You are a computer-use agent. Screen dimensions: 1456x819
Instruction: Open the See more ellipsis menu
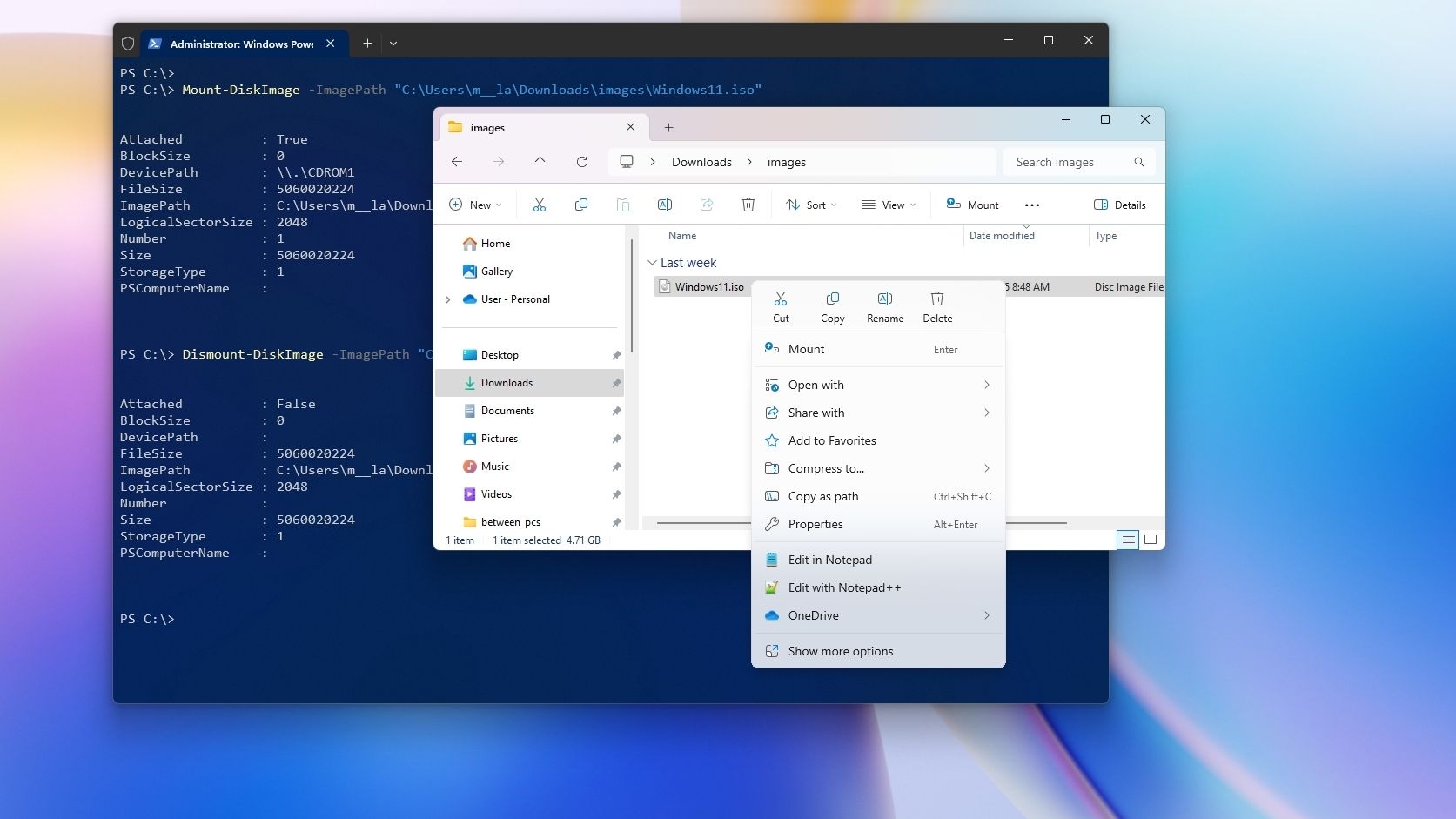point(1032,205)
